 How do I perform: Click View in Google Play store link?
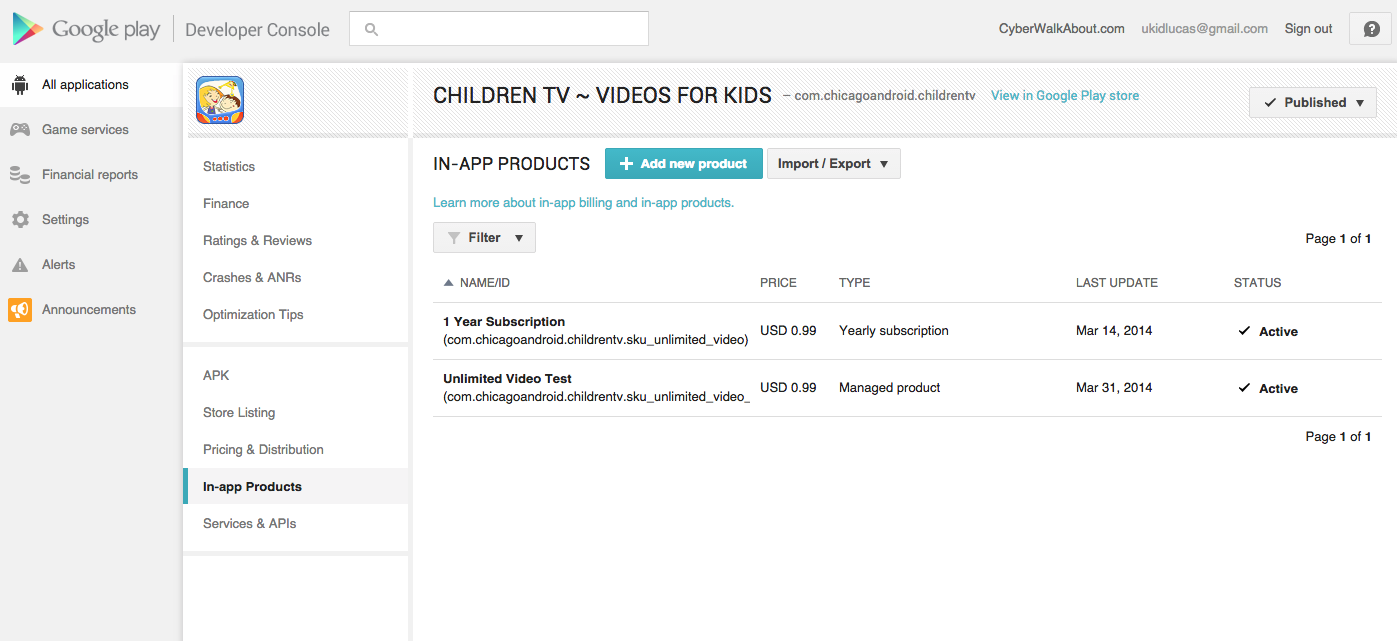point(1065,96)
